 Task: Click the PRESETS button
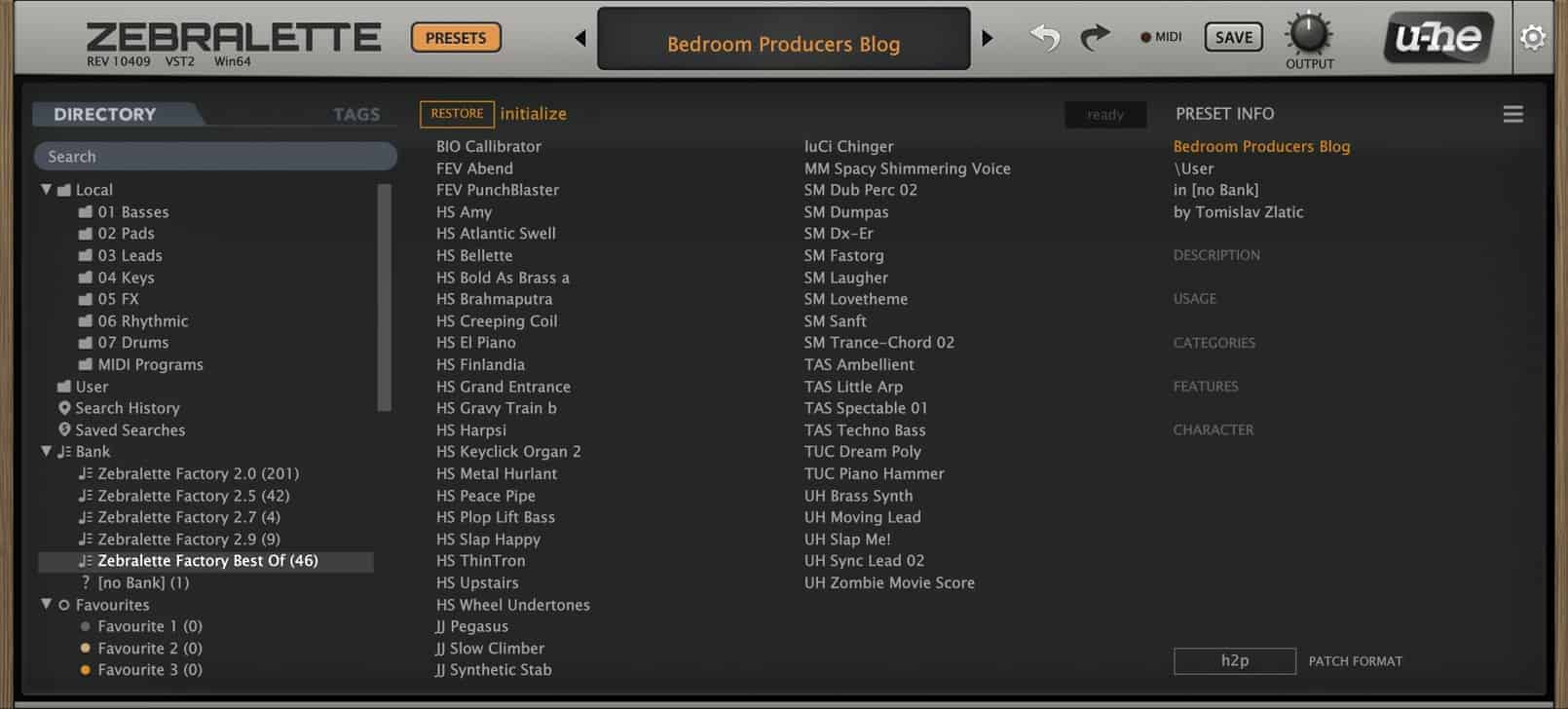tap(456, 38)
